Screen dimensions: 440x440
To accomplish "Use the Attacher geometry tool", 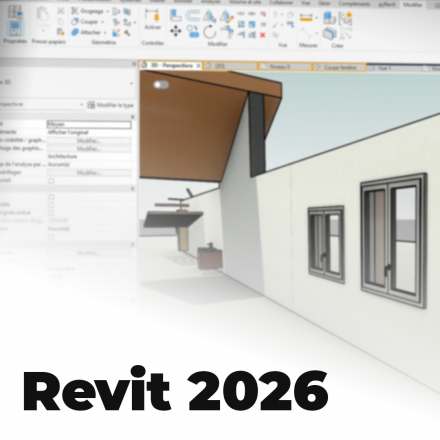I will coord(86,32).
